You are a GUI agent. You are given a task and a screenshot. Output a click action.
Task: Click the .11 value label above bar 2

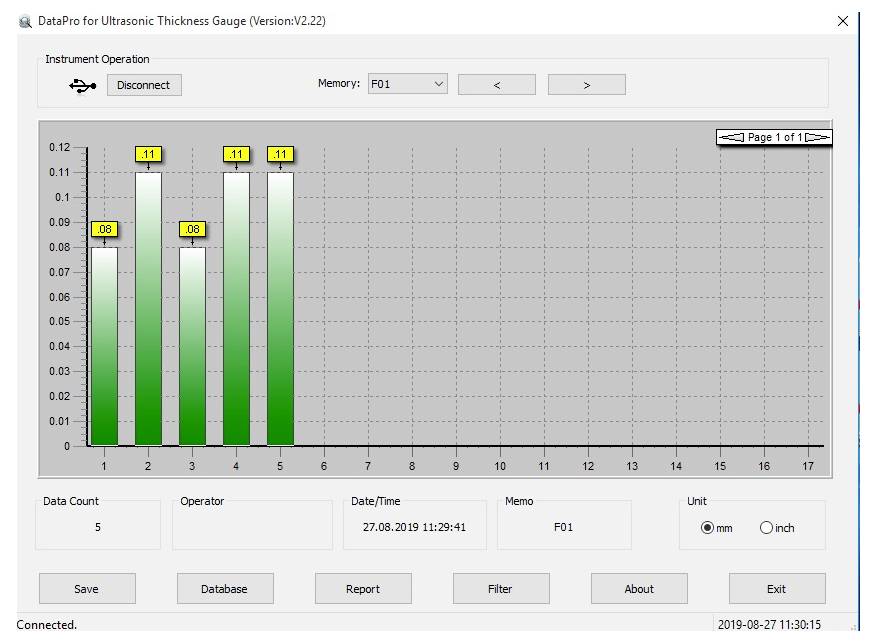(148, 155)
